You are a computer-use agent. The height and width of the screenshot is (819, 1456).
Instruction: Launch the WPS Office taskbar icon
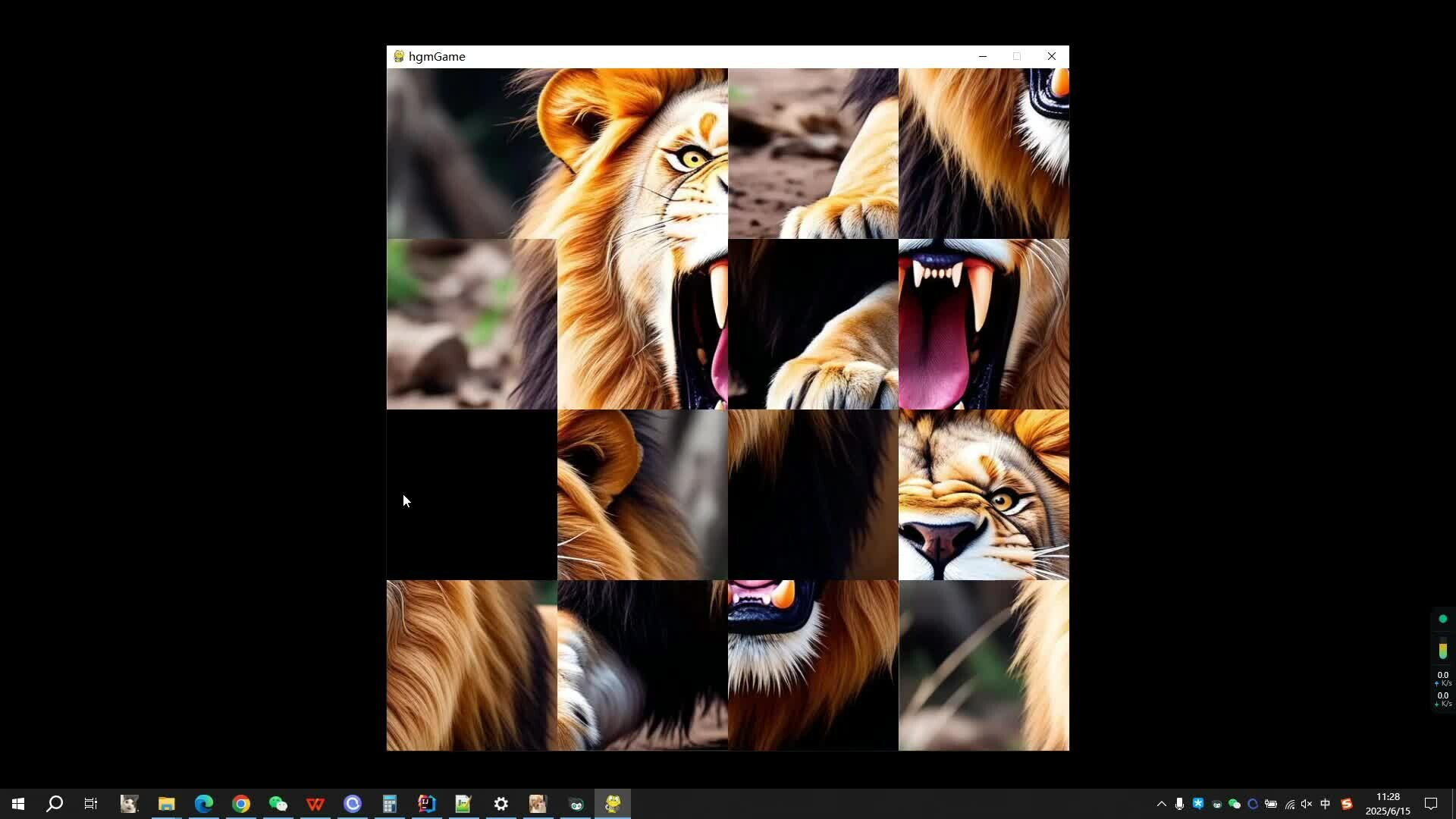[315, 804]
